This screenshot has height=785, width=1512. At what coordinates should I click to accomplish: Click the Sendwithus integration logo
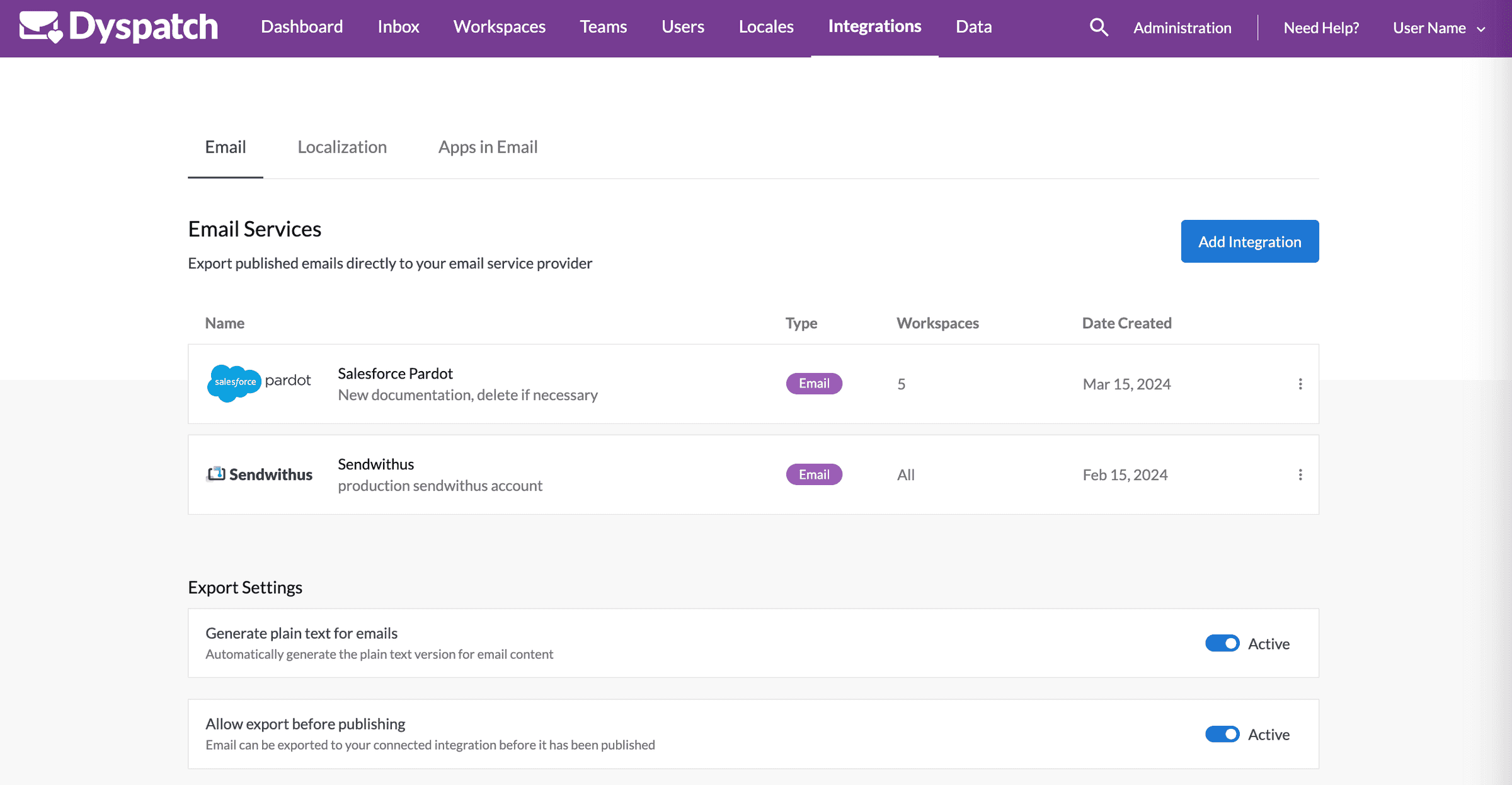click(x=260, y=474)
